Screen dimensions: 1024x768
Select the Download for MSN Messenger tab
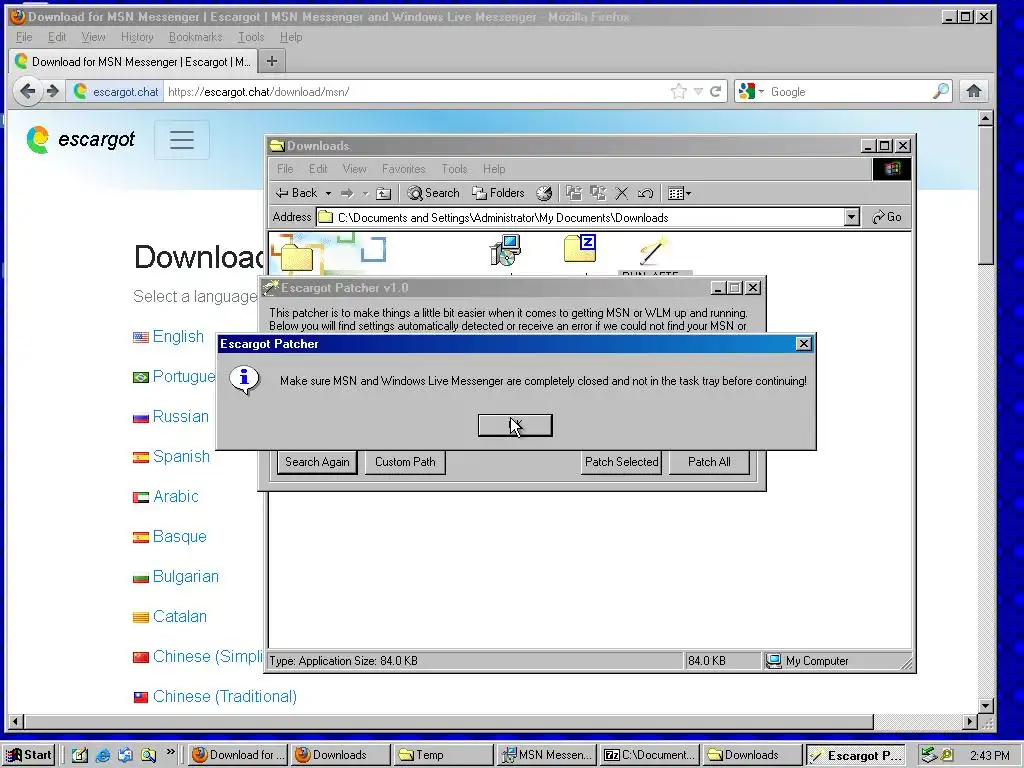[133, 61]
